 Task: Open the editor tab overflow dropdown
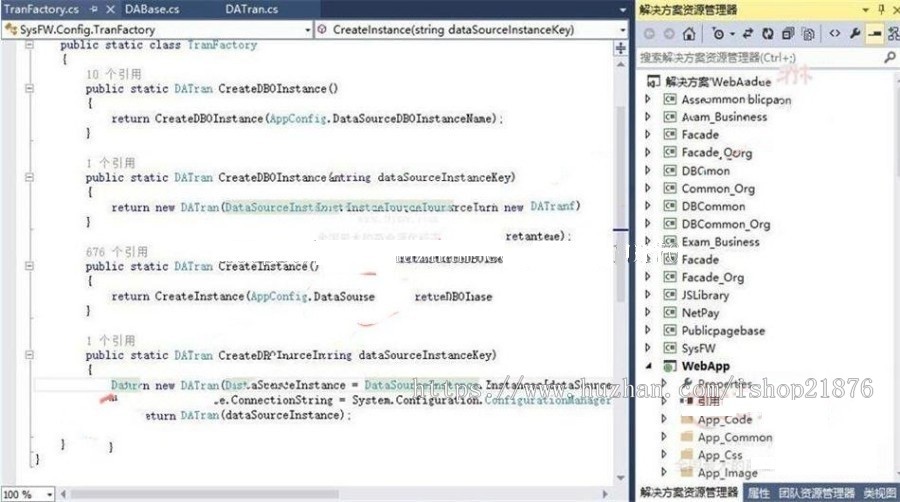coord(623,10)
